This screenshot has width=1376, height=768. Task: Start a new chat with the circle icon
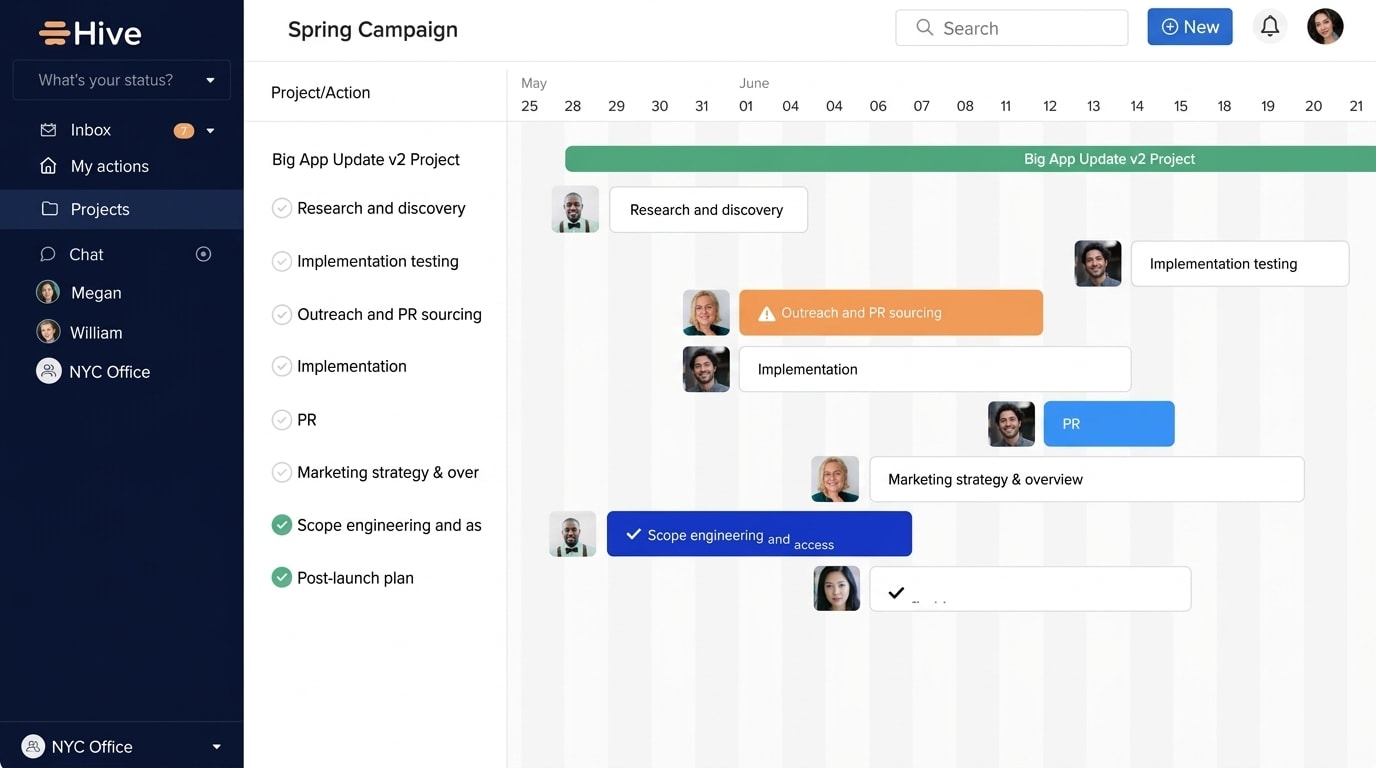203,254
